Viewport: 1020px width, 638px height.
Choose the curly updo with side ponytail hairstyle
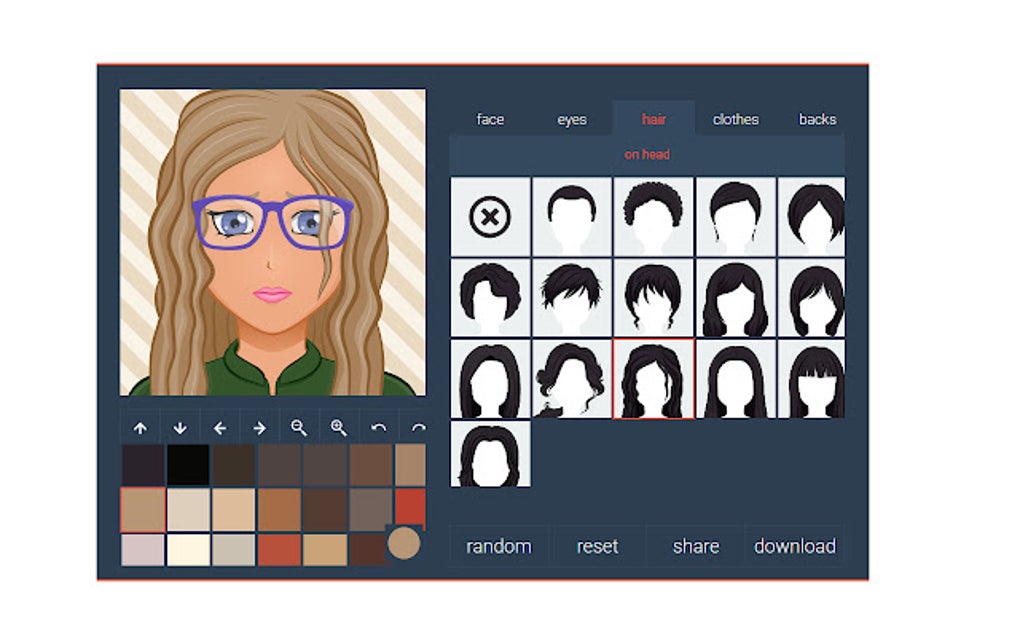tap(572, 379)
